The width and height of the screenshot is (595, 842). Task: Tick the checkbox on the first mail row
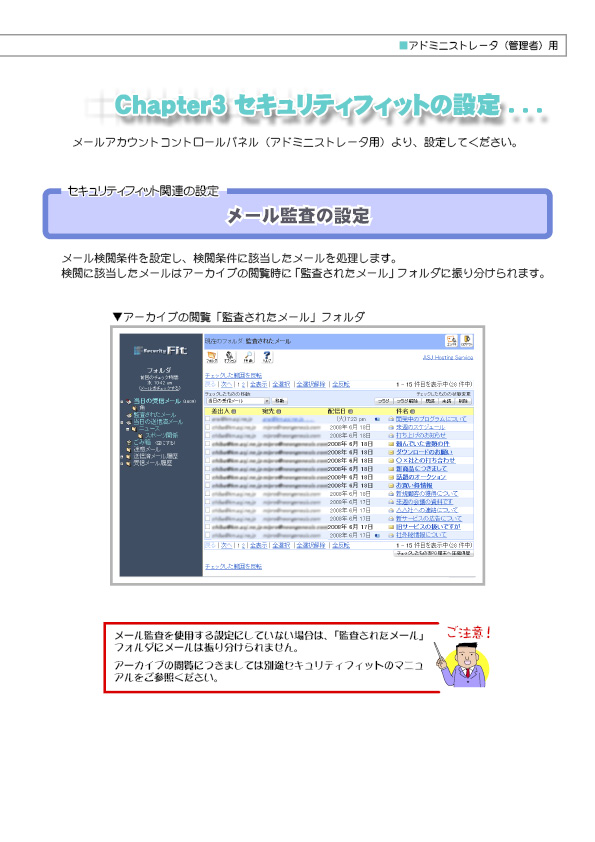[208, 419]
